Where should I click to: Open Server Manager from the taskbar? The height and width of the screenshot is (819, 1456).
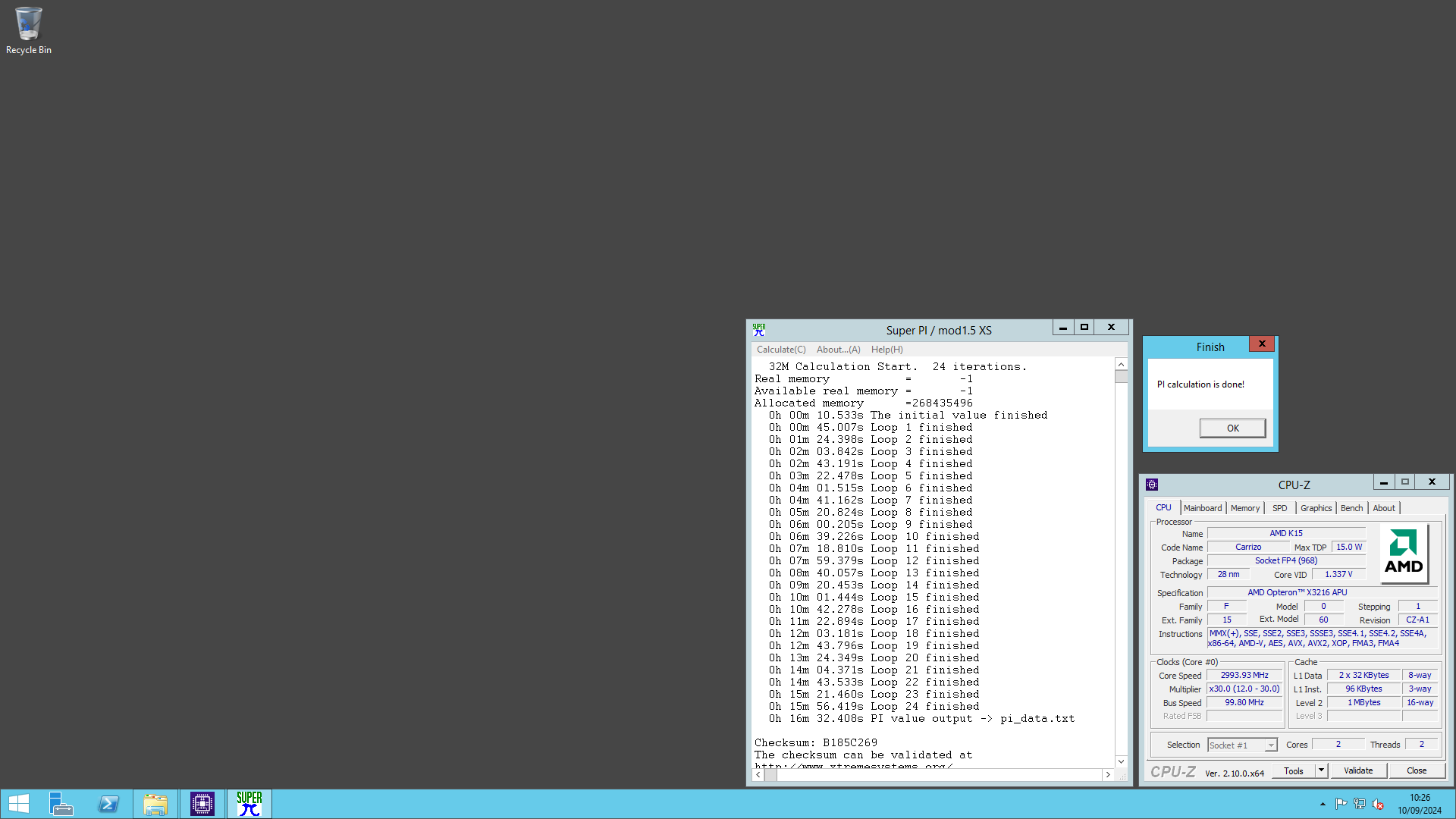coord(61,804)
